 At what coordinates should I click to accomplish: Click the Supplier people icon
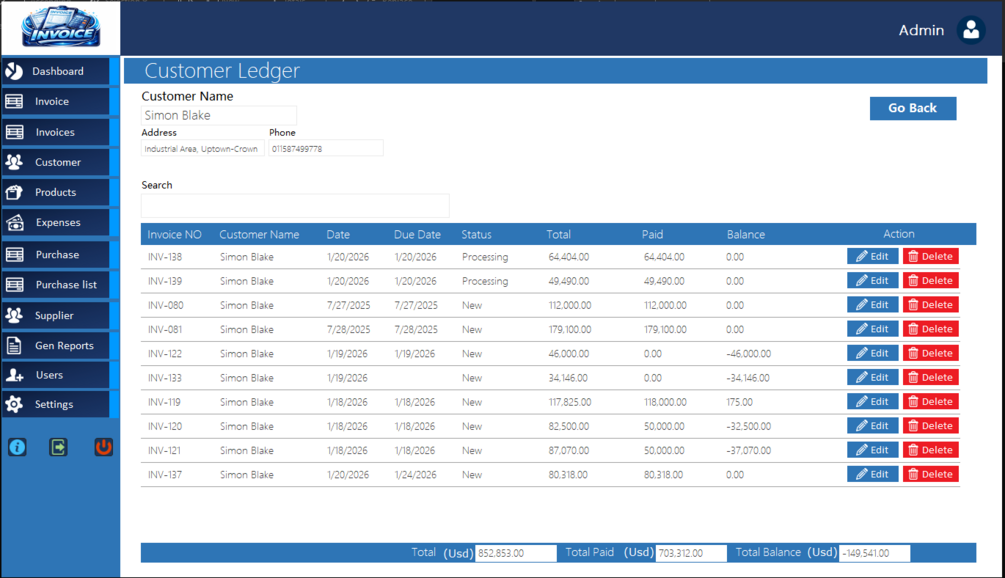pyautogui.click(x=14, y=315)
